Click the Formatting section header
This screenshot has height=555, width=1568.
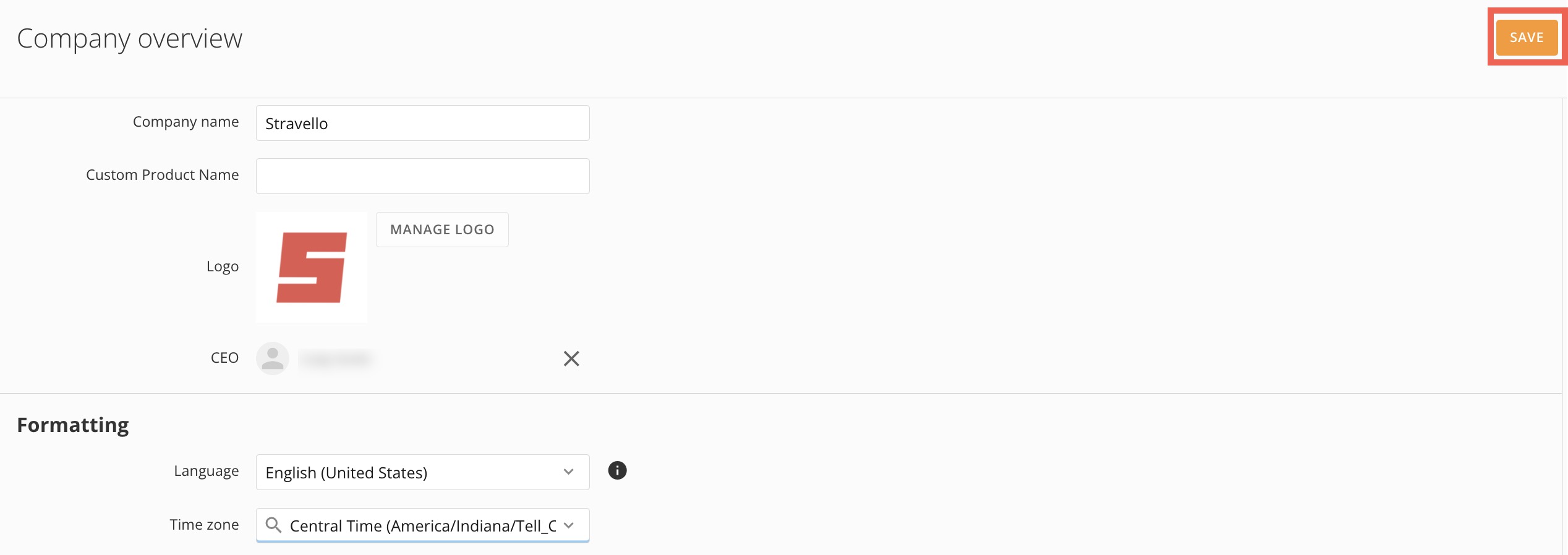pyautogui.click(x=72, y=424)
